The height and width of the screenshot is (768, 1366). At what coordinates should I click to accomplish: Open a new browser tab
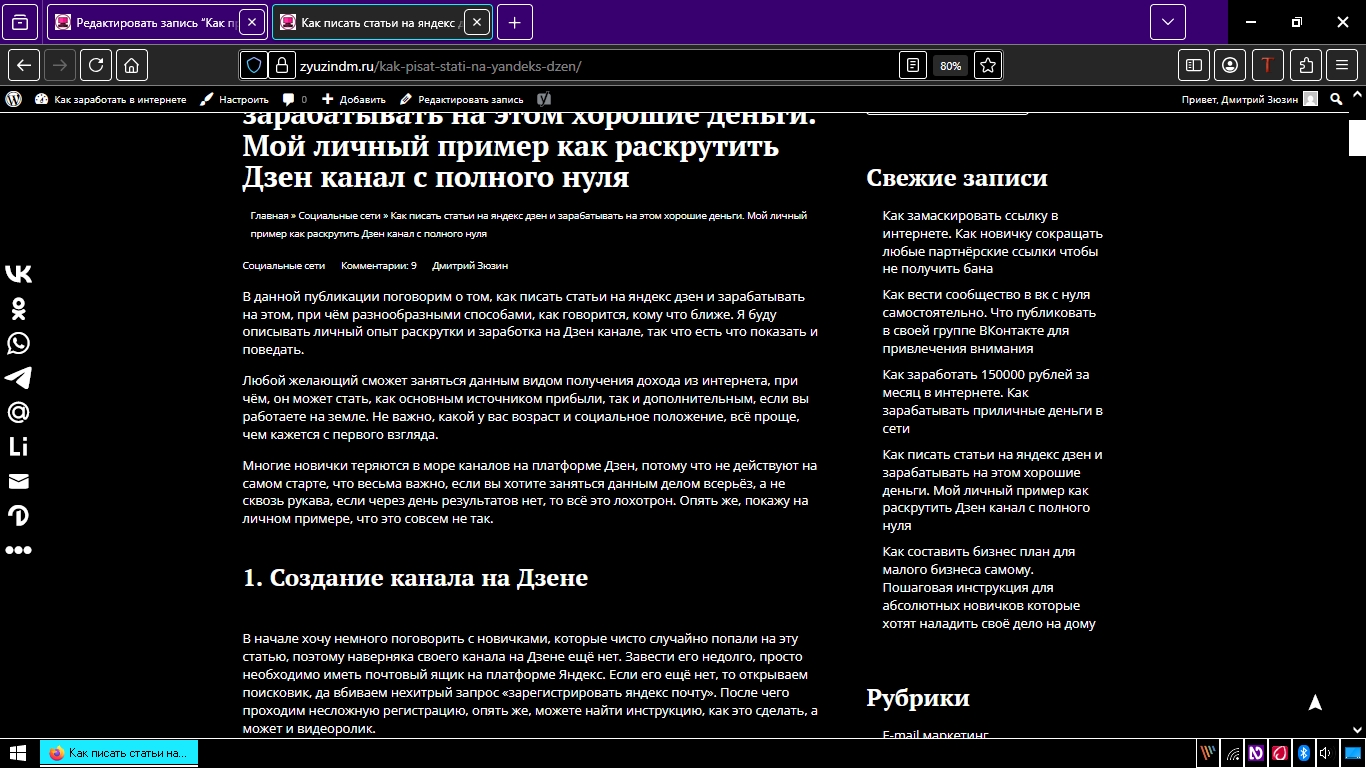tap(514, 22)
